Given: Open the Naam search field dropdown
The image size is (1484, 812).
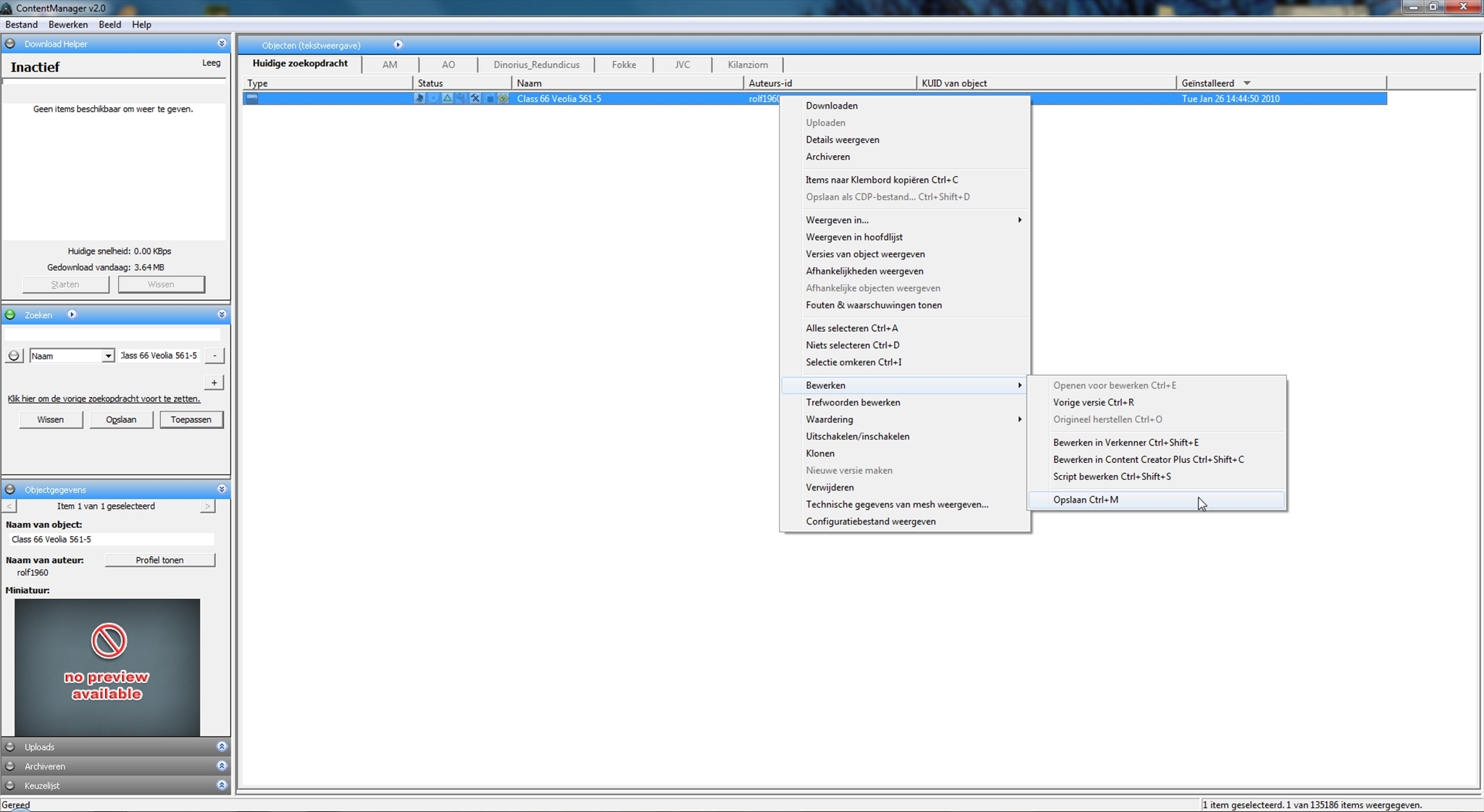Looking at the screenshot, I should (x=107, y=356).
